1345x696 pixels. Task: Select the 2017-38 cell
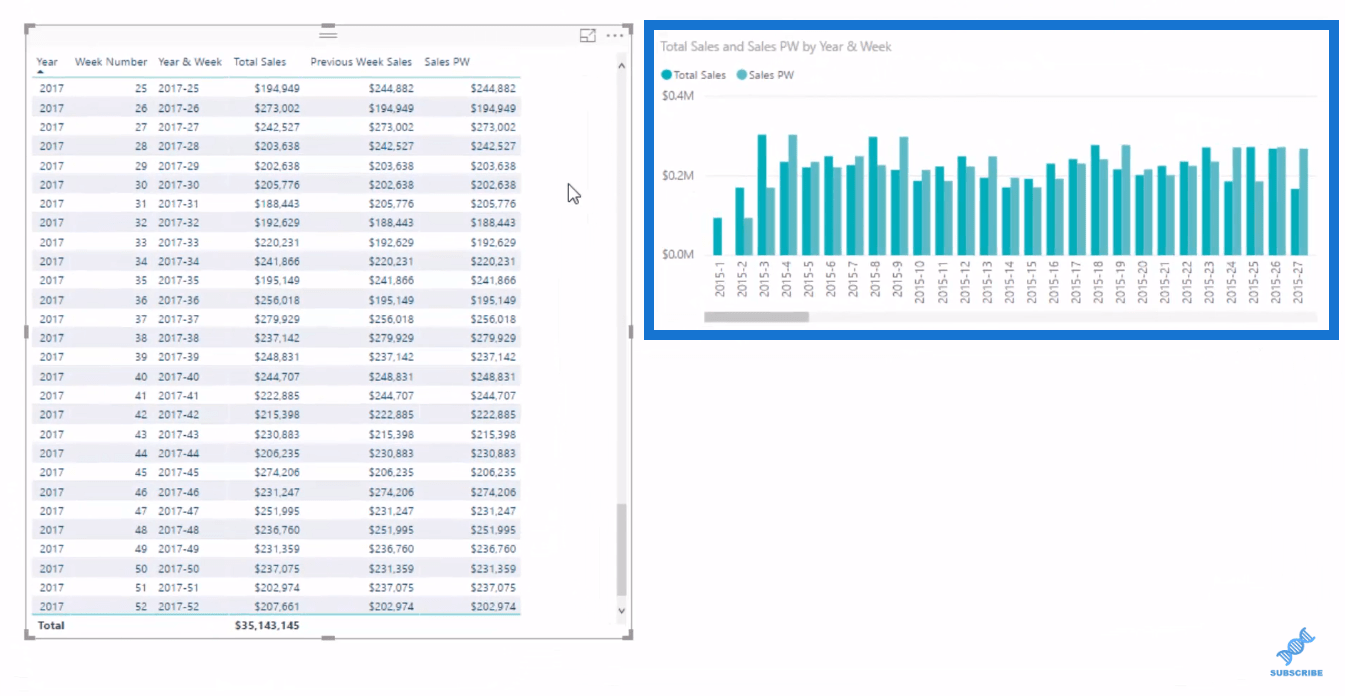(178, 338)
